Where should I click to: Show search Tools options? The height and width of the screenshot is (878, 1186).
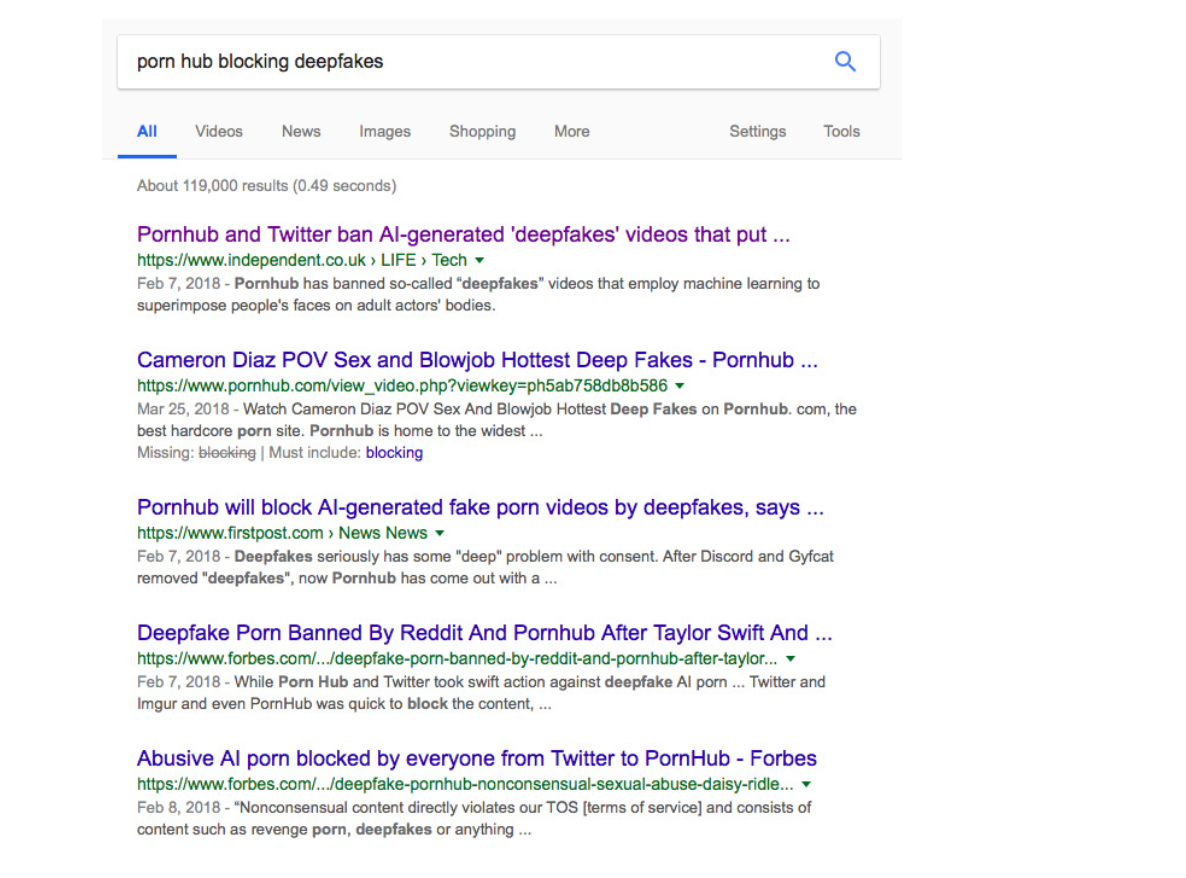(841, 132)
